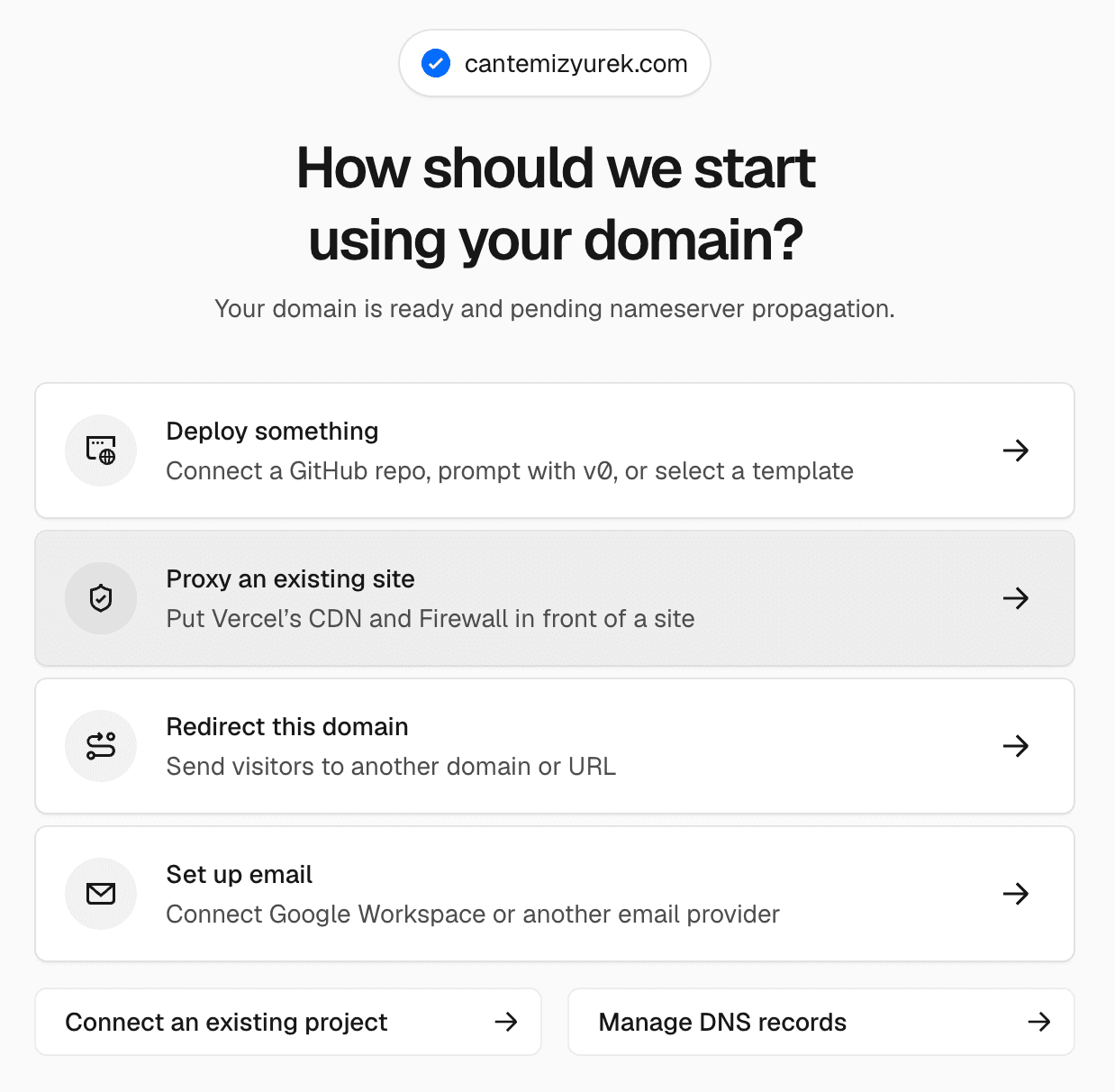
Task: Click the browser-globe icon for Deploy something
Action: (x=101, y=450)
